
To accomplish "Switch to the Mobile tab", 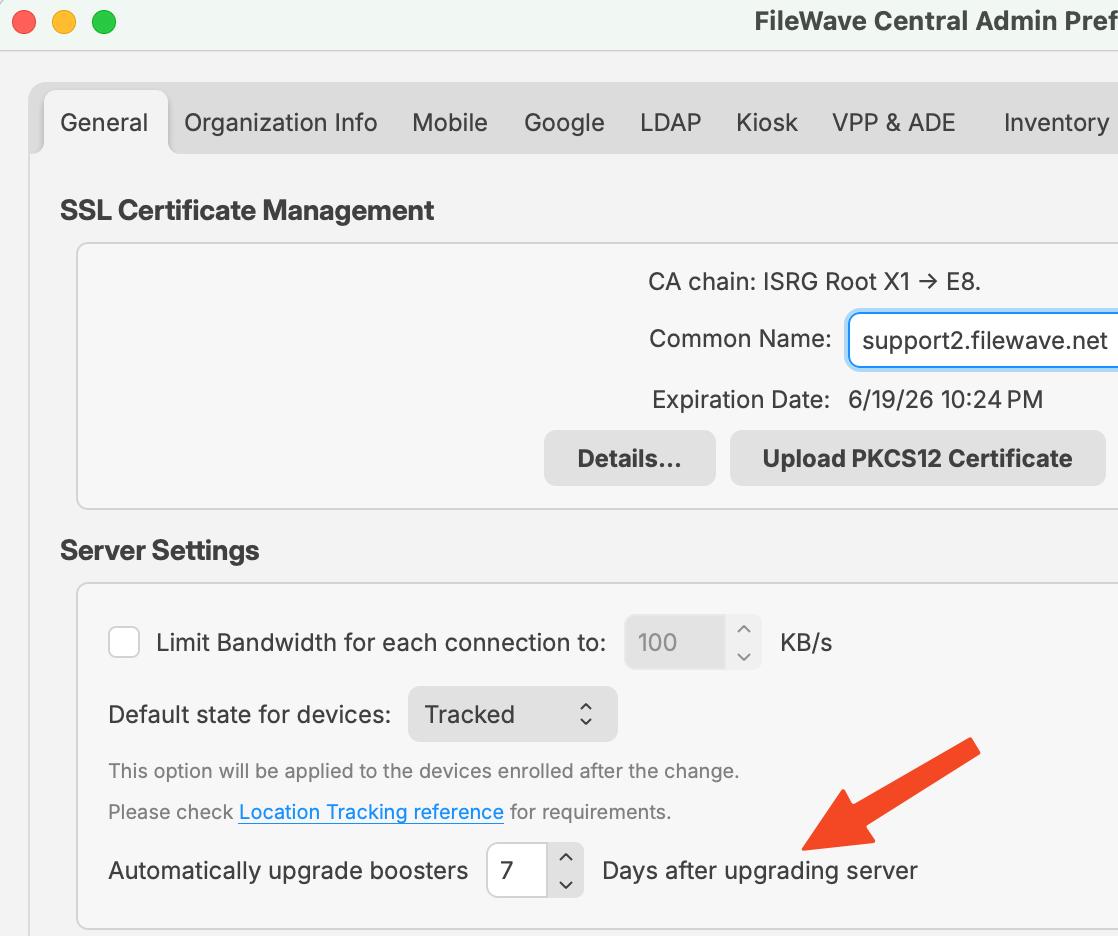I will coord(449,122).
